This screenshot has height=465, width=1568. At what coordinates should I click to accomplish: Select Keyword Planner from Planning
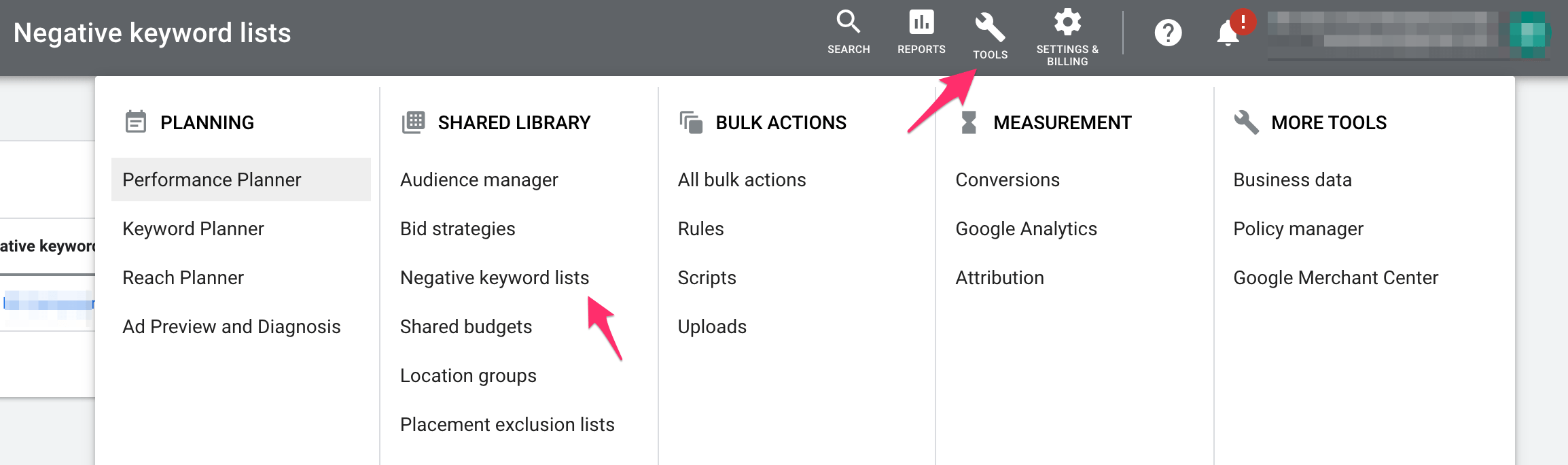point(193,229)
